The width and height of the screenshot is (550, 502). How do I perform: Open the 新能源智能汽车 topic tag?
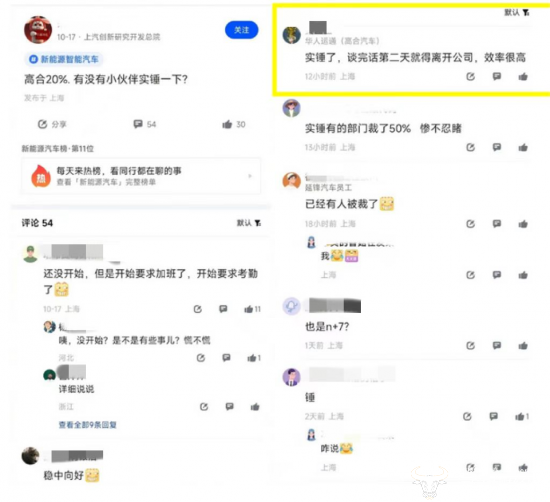(63, 59)
